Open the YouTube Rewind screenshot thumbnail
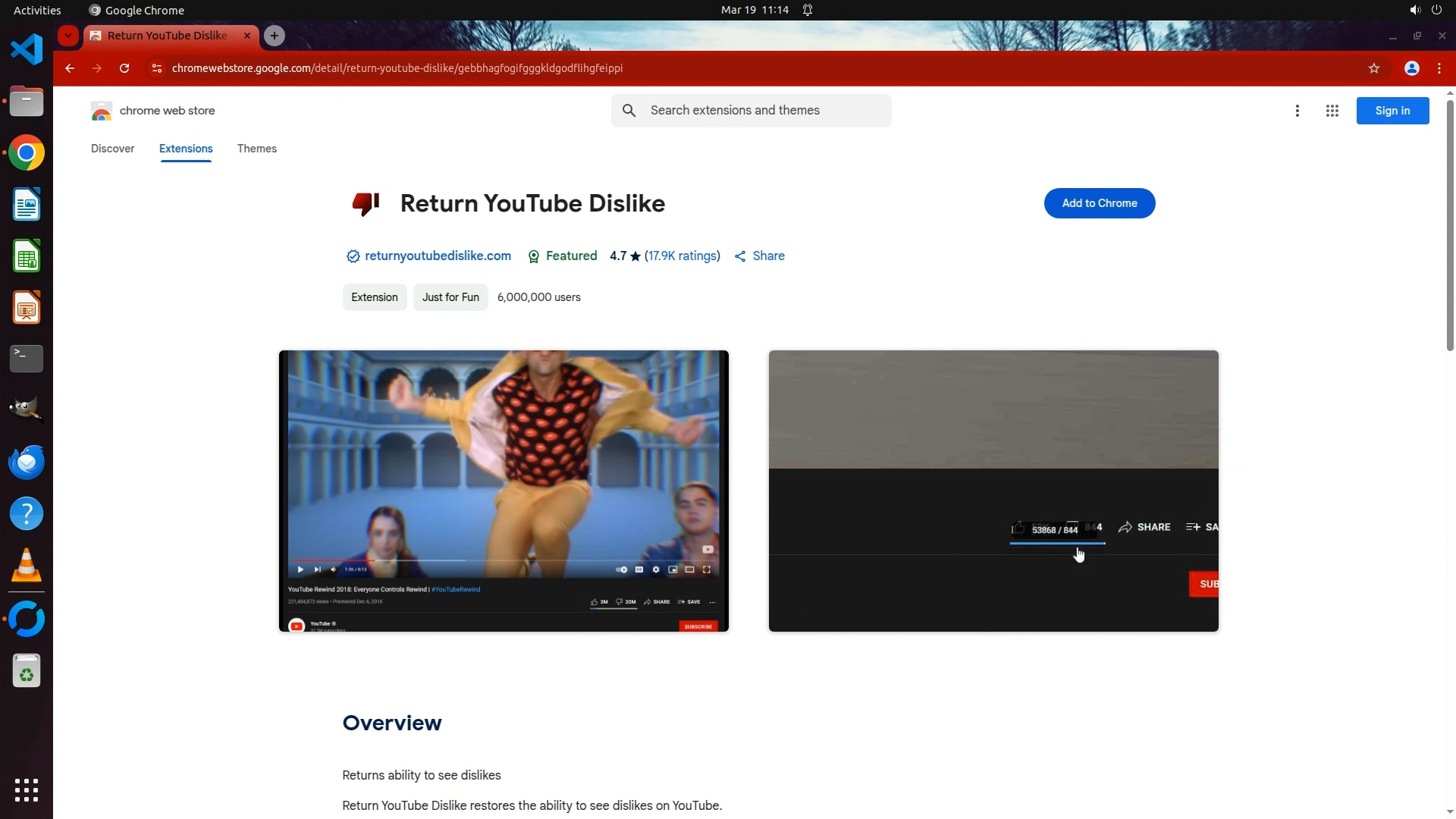The width and height of the screenshot is (1456, 819). 504,491
